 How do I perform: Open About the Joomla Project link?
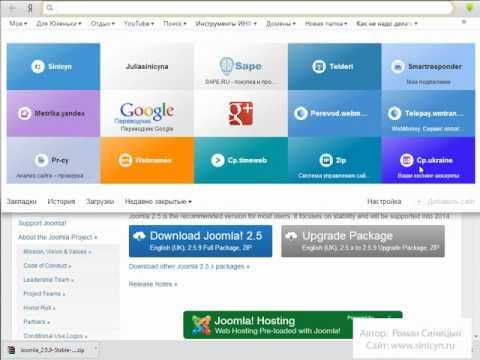[x=58, y=237]
